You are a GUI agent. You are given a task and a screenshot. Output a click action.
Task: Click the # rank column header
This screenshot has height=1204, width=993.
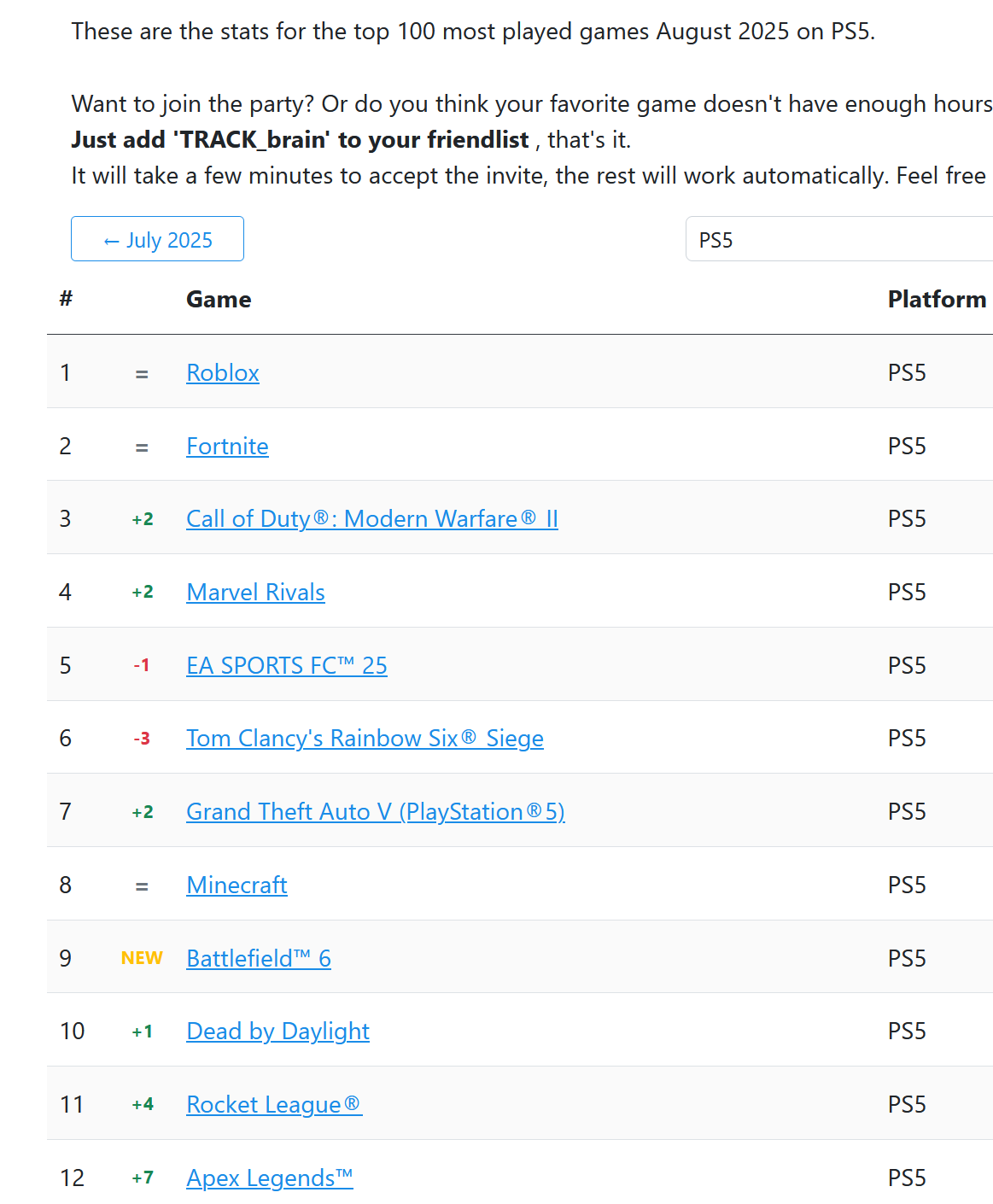point(66,299)
